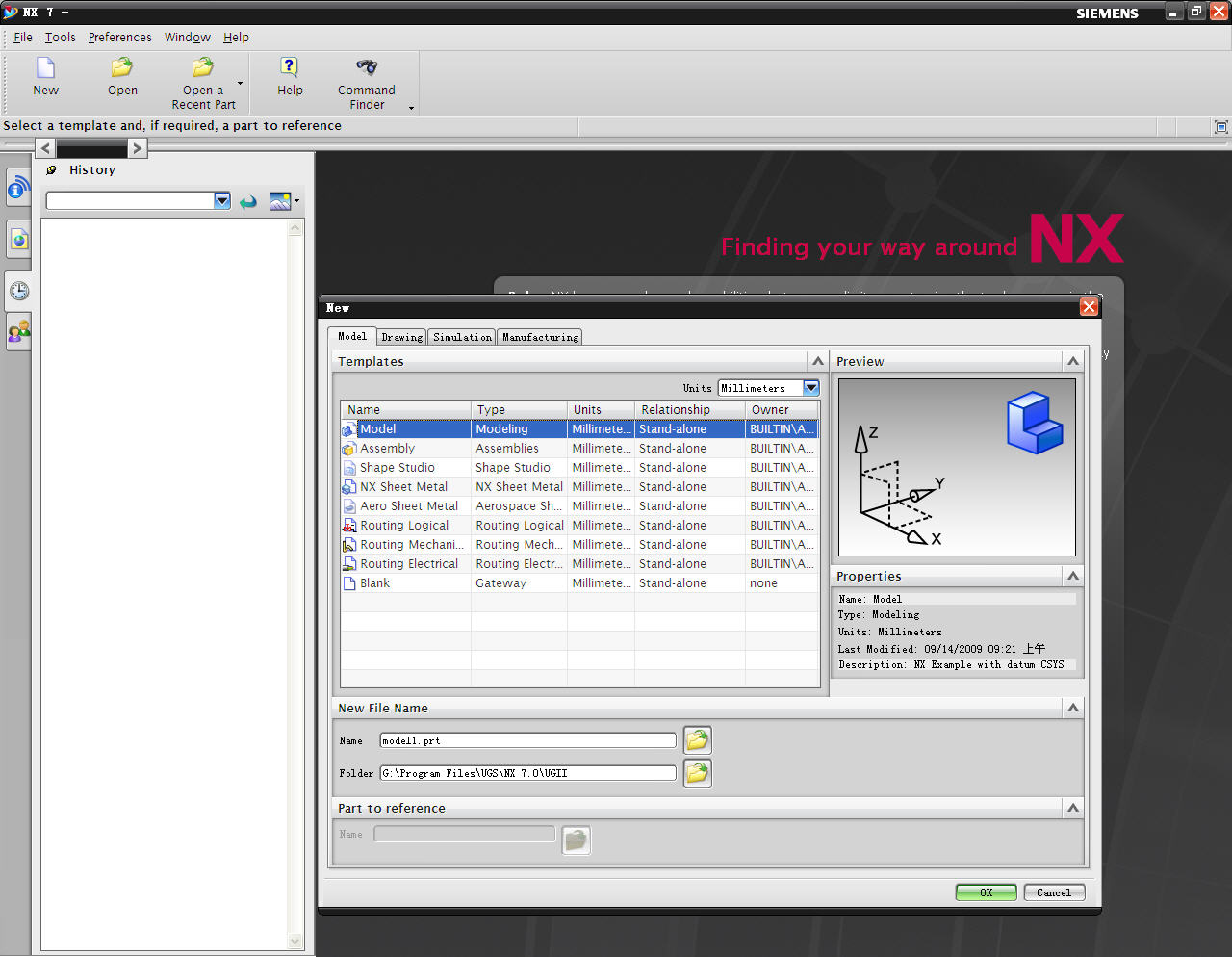Restore down the NX main window
Image resolution: width=1232 pixels, height=957 pixels.
[1196, 12]
